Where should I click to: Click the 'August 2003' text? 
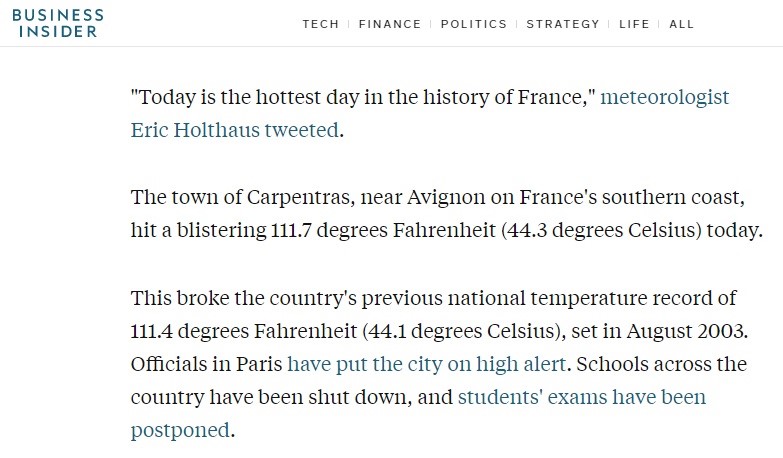pyautogui.click(x=685, y=331)
